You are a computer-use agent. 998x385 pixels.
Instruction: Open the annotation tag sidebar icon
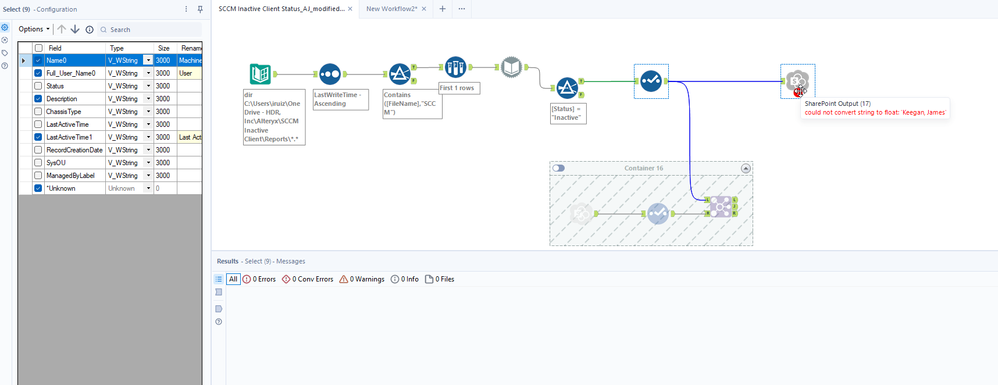click(5, 53)
